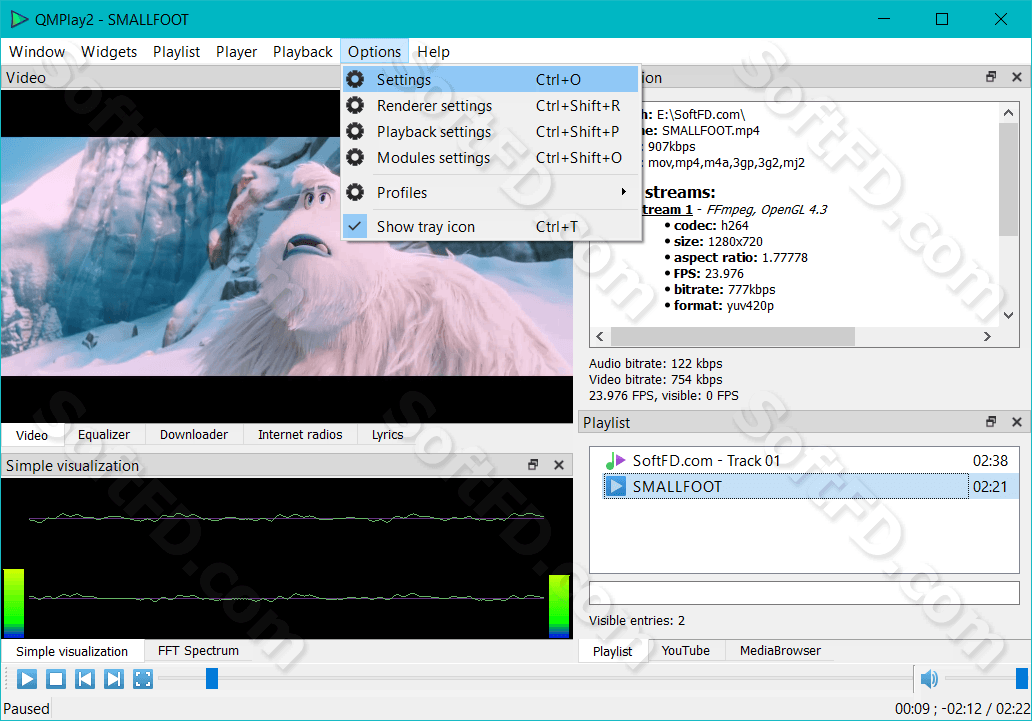Open Settings from the Options menu
Viewport: 1032px width, 721px height.
pyautogui.click(x=491, y=80)
